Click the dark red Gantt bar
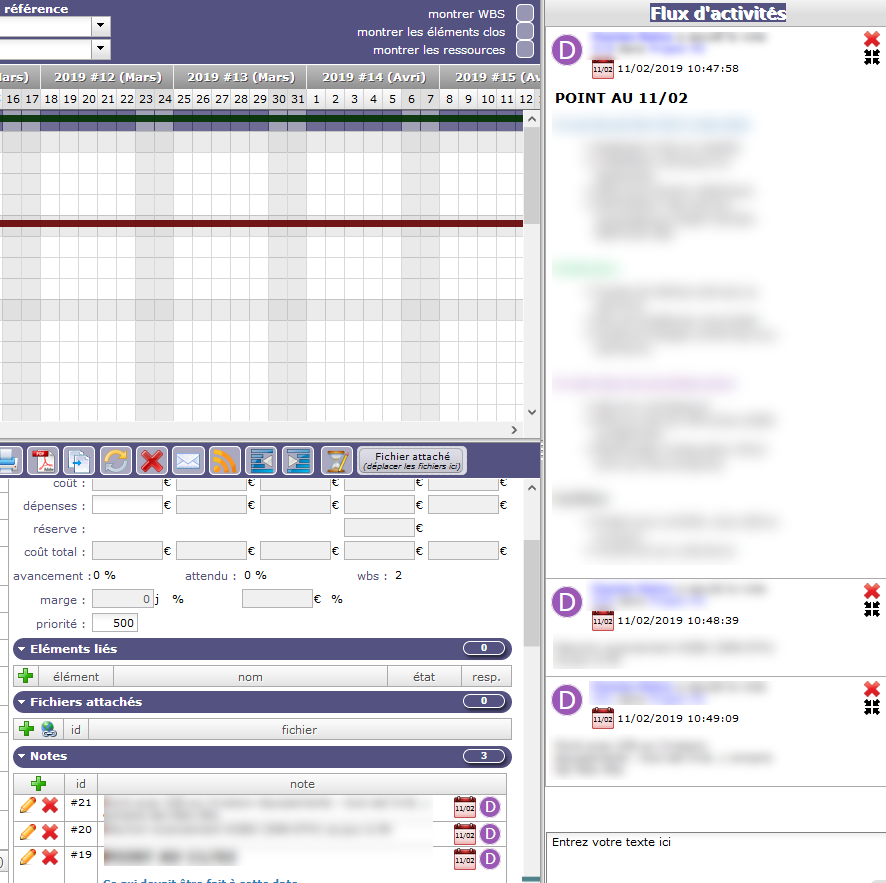This screenshot has height=883, width=886. 261,223
